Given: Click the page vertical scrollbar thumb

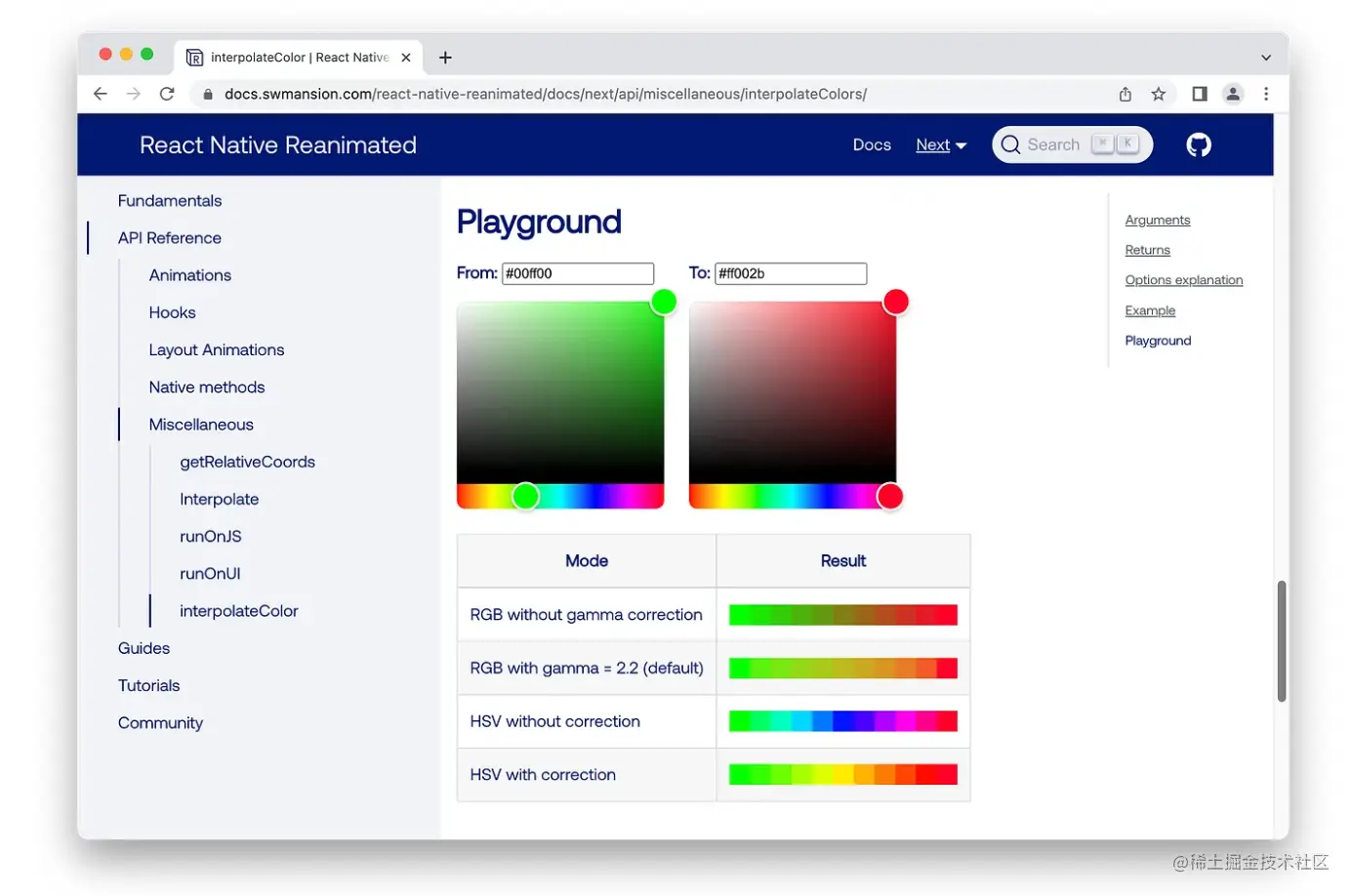Looking at the screenshot, I should click(1282, 641).
